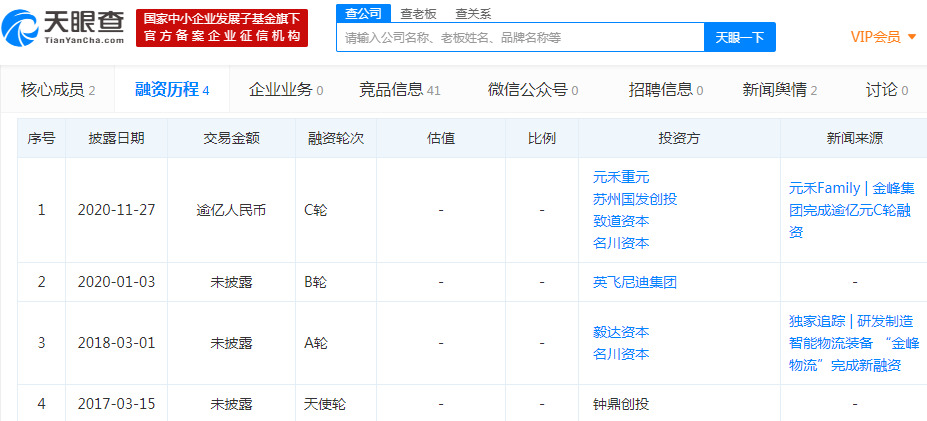Click the 钟鼎创投 investor text
Screen dimensions: 927x421
(621, 404)
